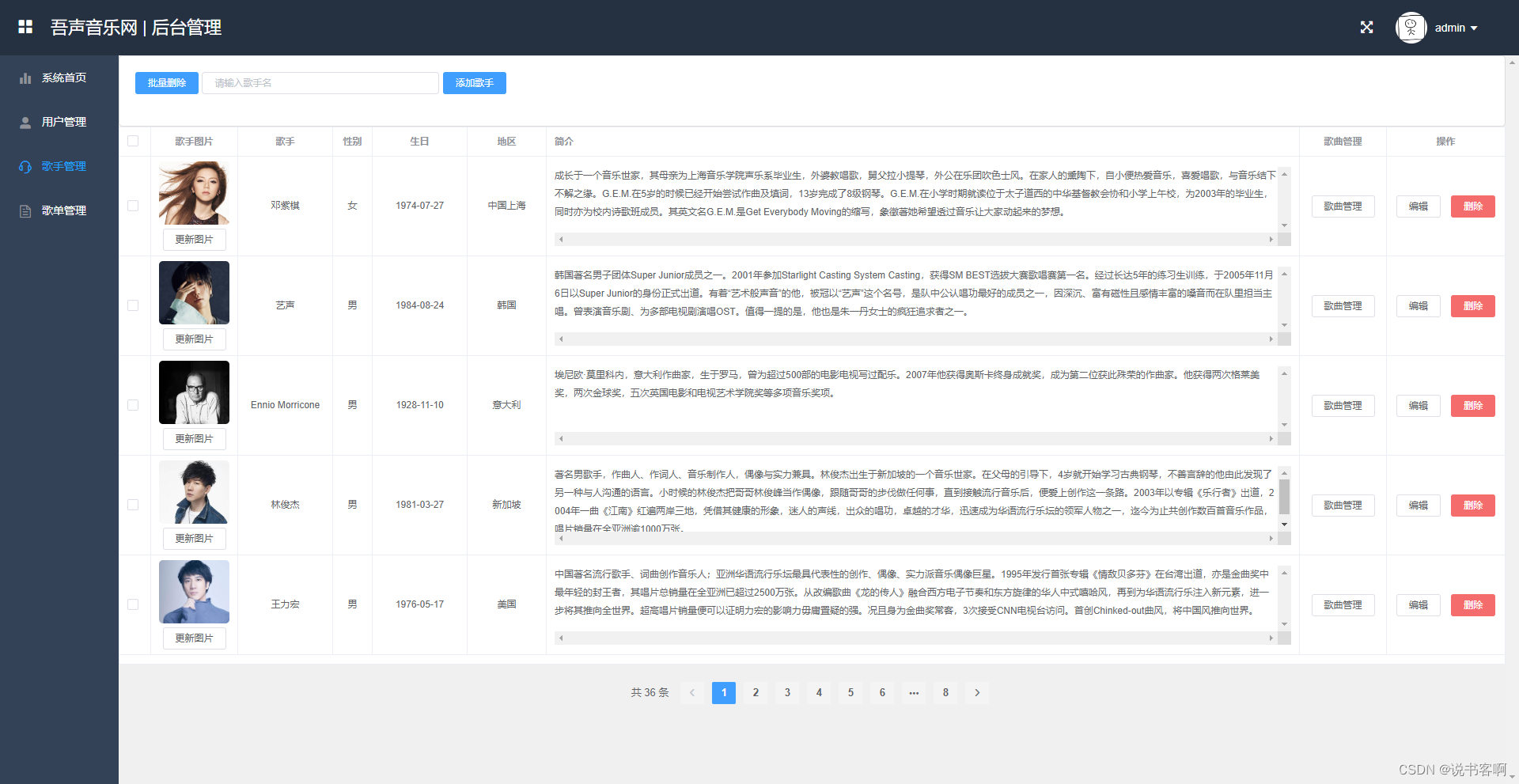Go to pagination page 2
The height and width of the screenshot is (784, 1519).
tap(756, 693)
